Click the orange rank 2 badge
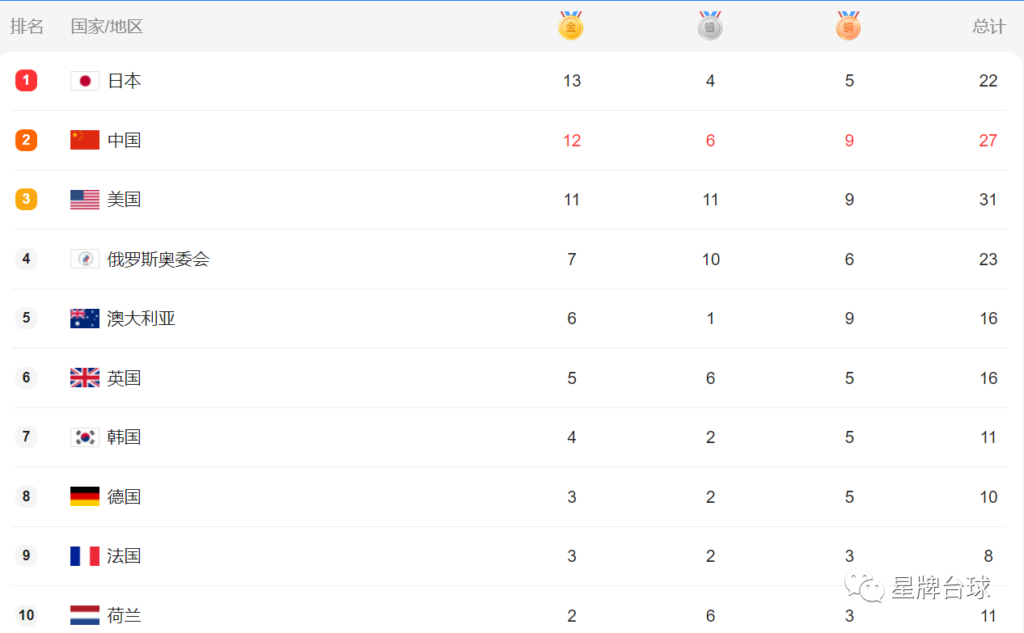The image size is (1024, 633). [x=26, y=140]
